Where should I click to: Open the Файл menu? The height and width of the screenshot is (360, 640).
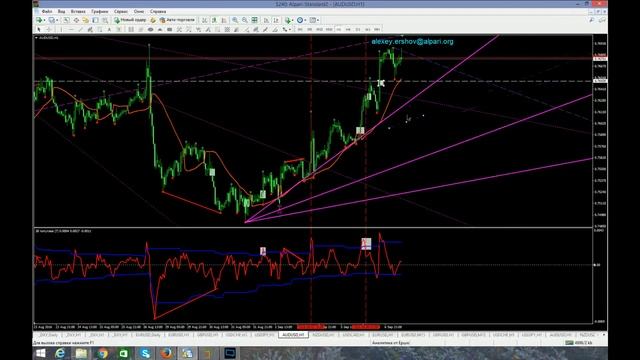[47, 11]
